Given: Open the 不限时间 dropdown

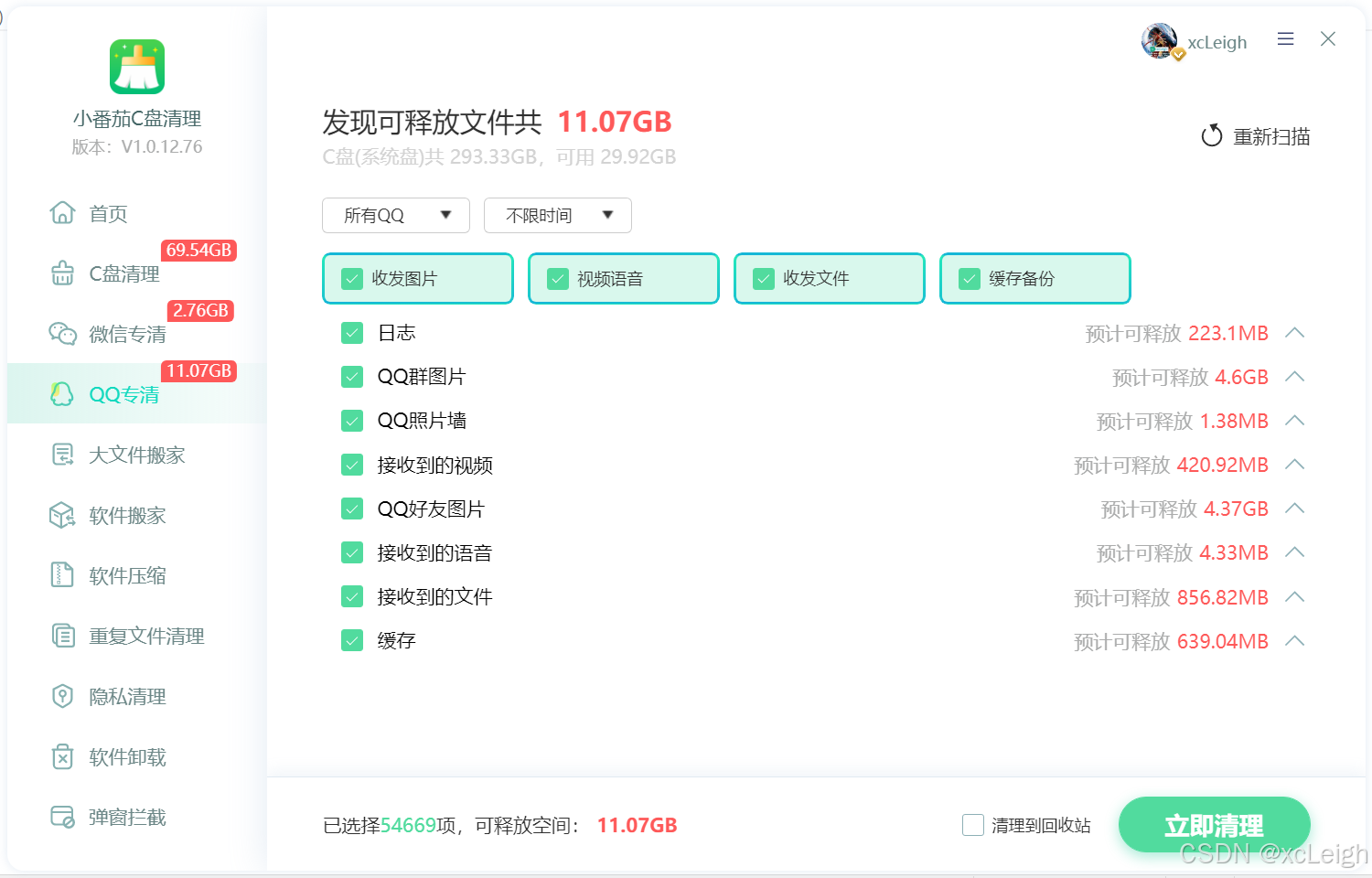Looking at the screenshot, I should click(558, 215).
